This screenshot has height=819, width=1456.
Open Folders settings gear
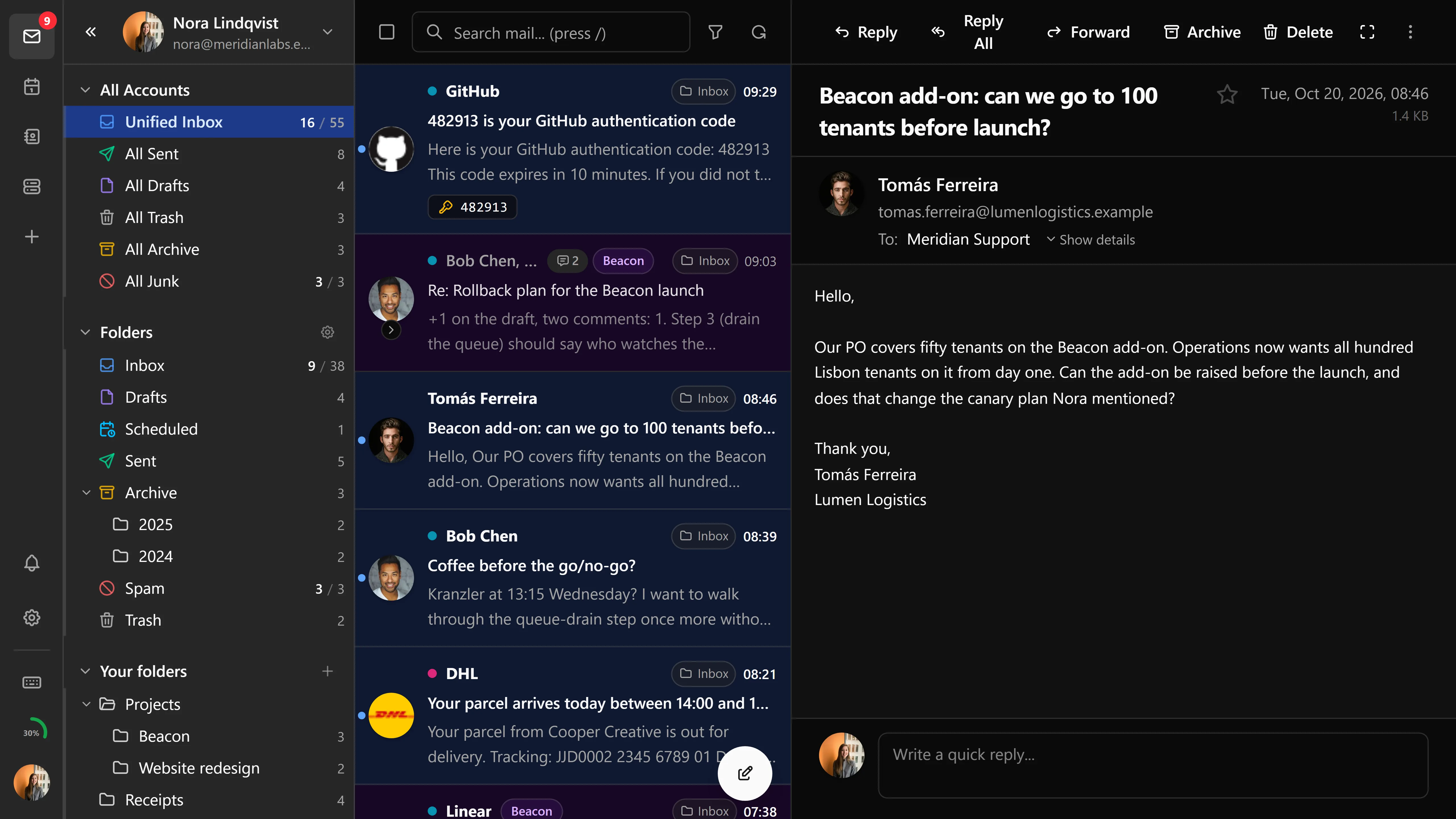pyautogui.click(x=327, y=332)
